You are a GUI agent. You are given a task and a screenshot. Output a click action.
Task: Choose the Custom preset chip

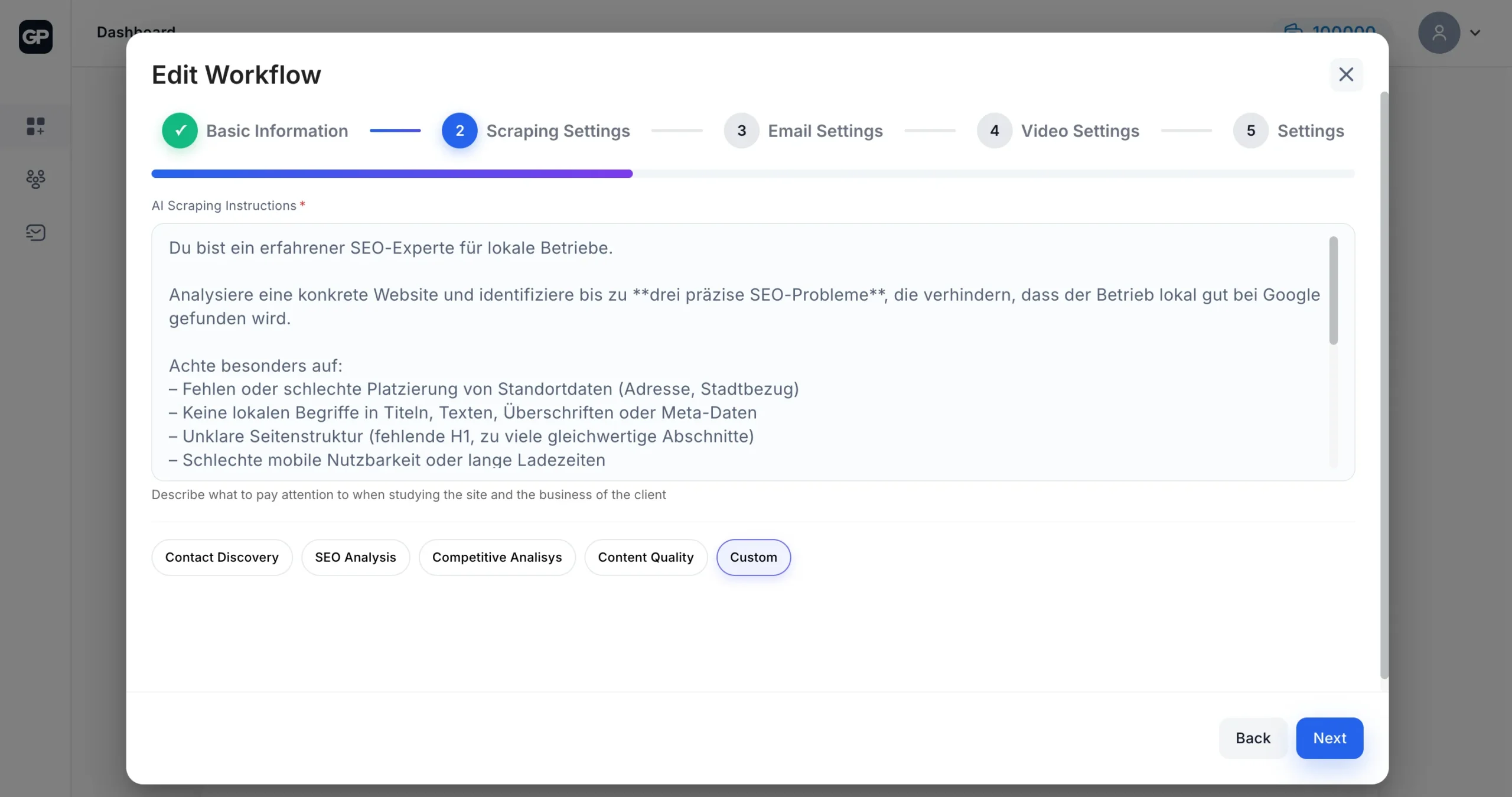coord(753,557)
